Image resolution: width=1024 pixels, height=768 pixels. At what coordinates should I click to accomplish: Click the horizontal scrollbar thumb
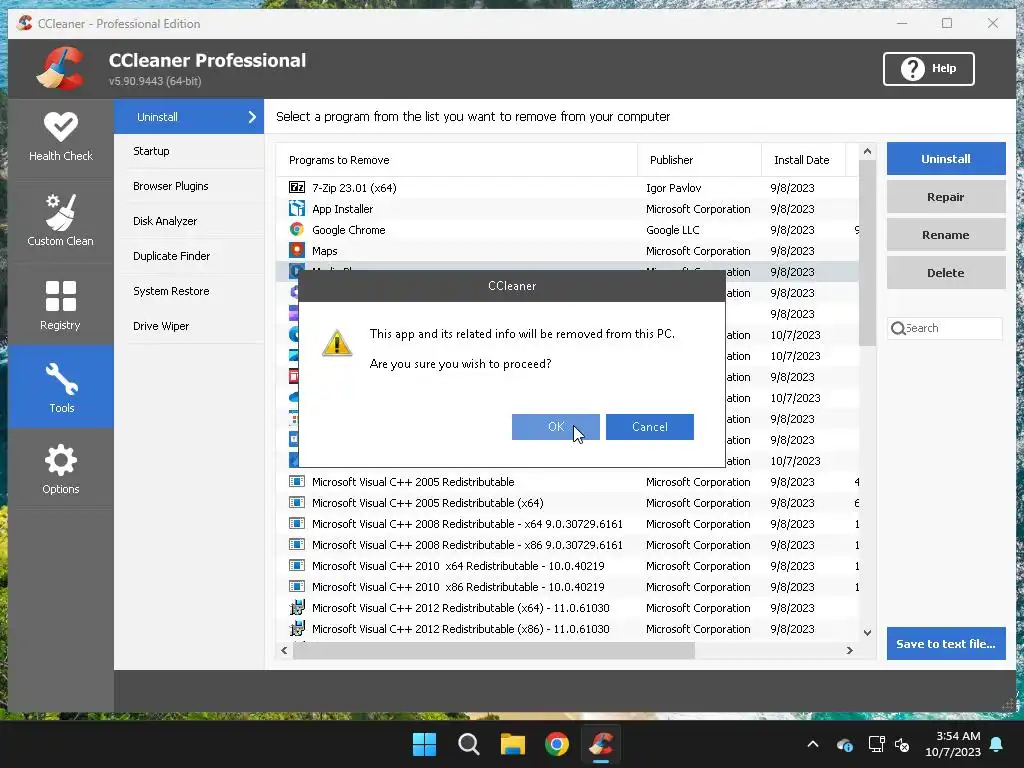(494, 650)
